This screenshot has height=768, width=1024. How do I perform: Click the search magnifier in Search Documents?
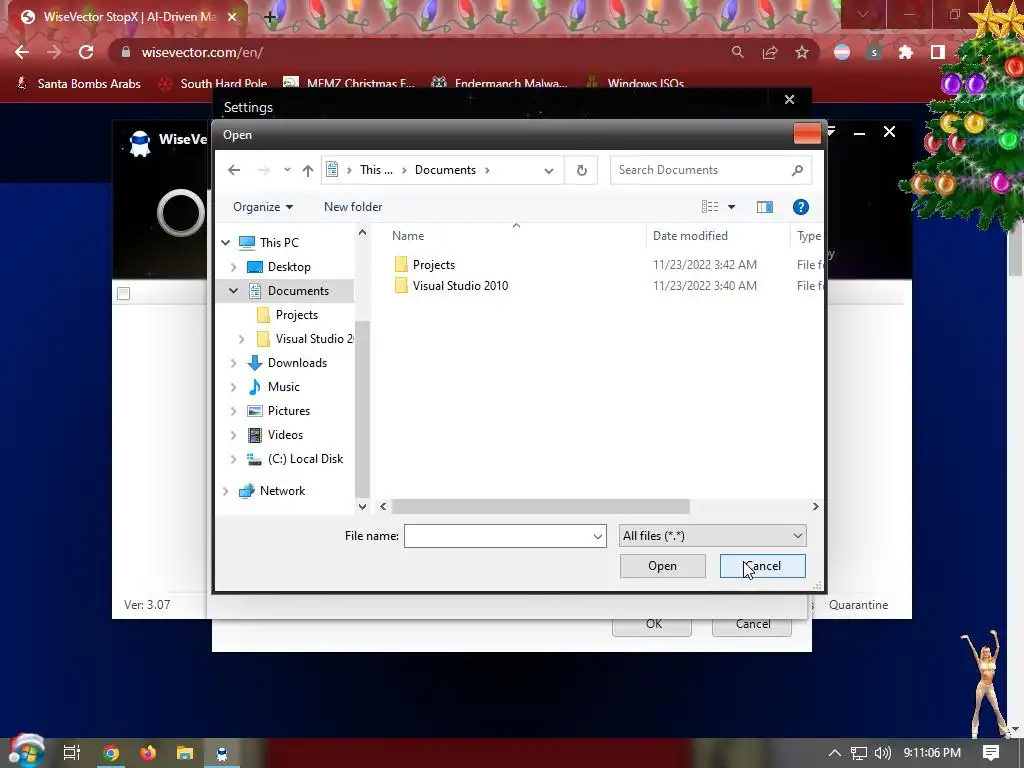(x=797, y=170)
